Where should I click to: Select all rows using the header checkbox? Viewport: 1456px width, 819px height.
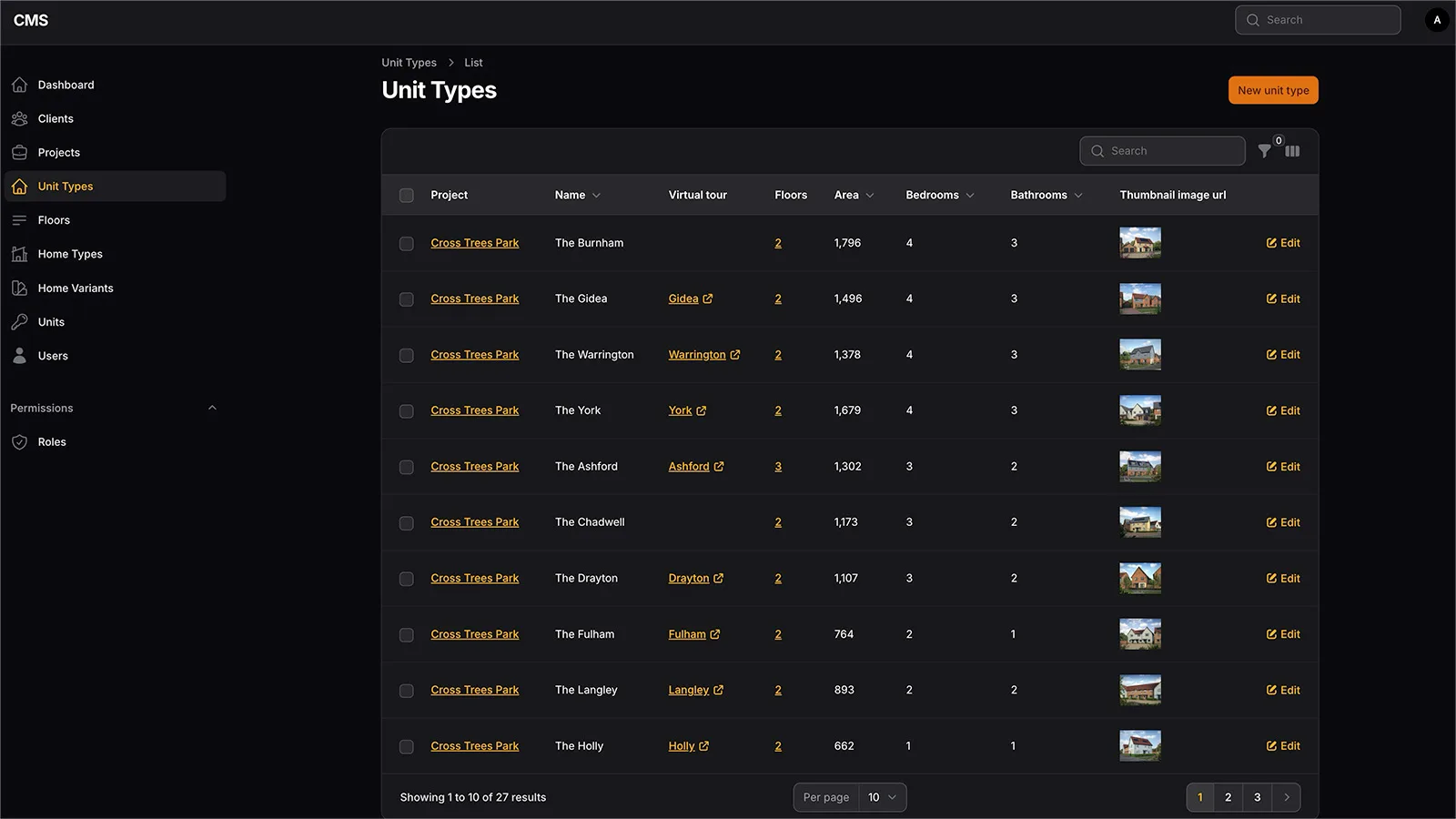406,195
